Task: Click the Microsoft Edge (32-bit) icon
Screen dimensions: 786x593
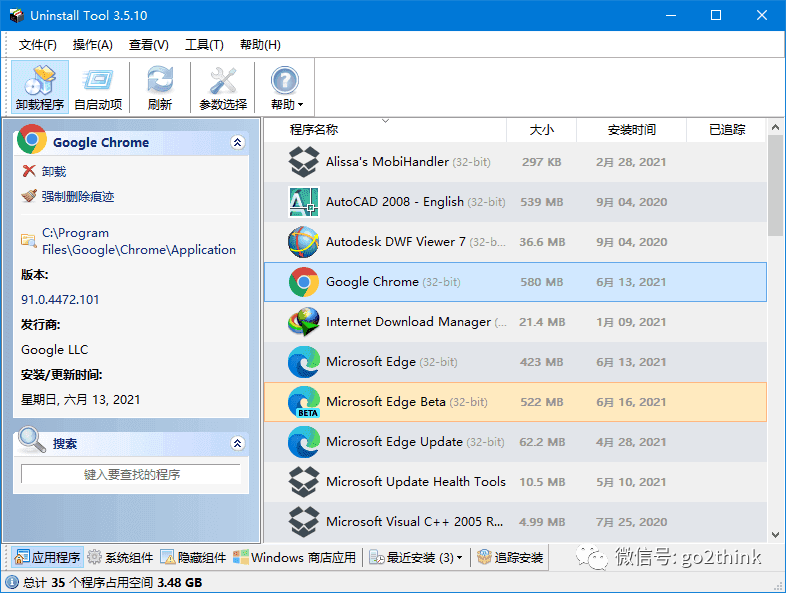Action: [303, 362]
